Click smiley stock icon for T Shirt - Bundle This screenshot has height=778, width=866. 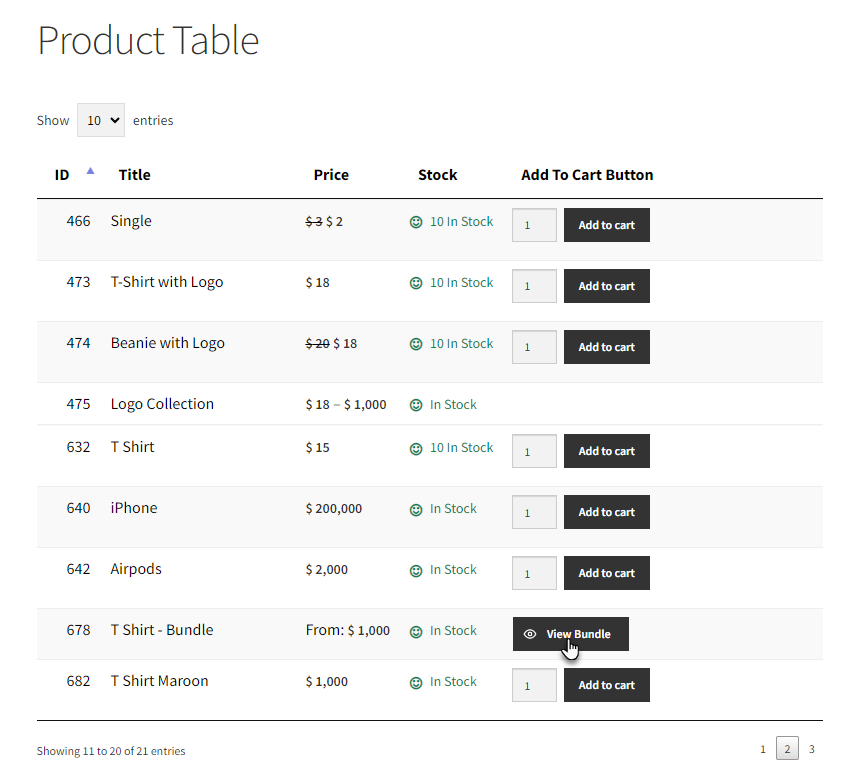tap(416, 632)
